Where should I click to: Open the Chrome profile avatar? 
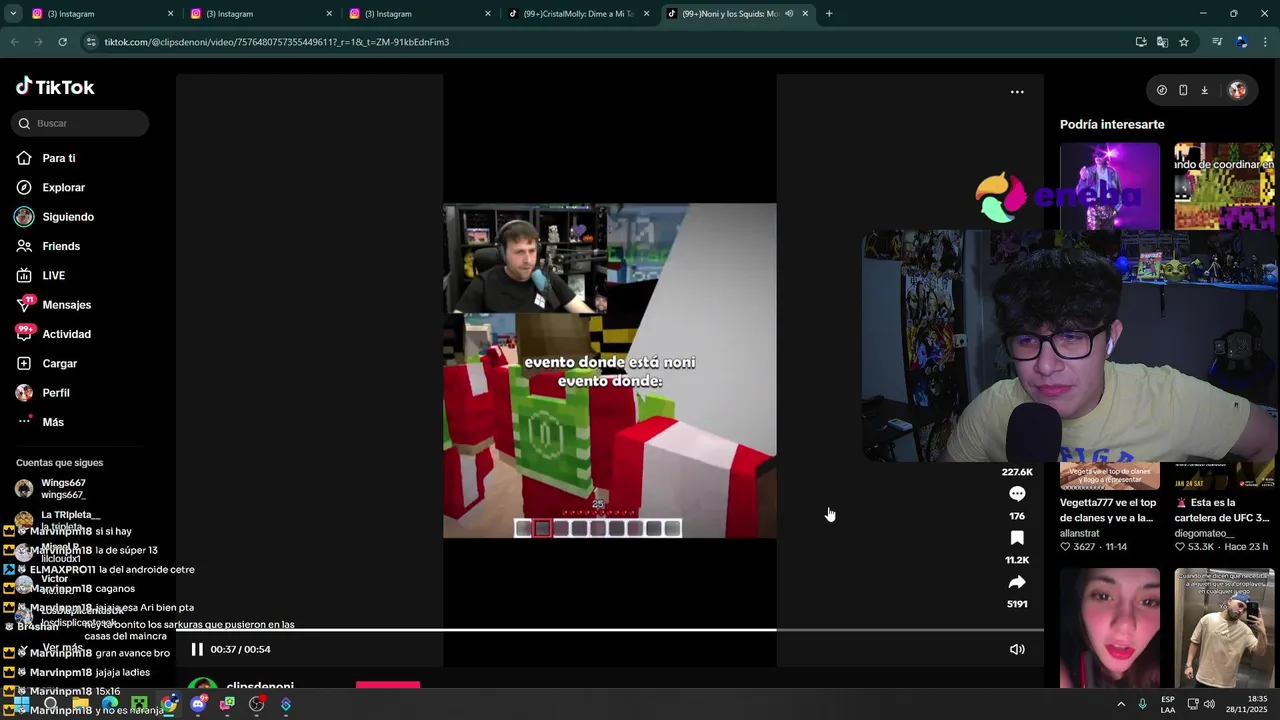pyautogui.click(x=1241, y=42)
